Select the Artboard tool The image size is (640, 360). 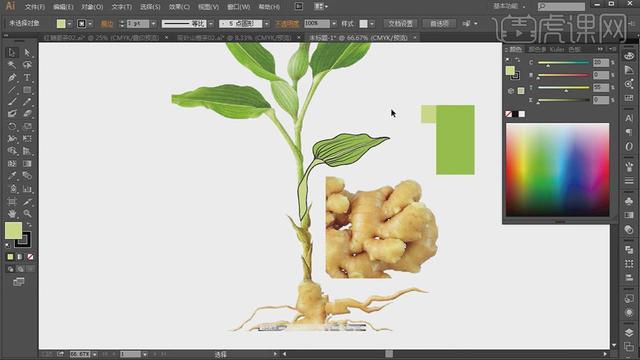coord(12,201)
